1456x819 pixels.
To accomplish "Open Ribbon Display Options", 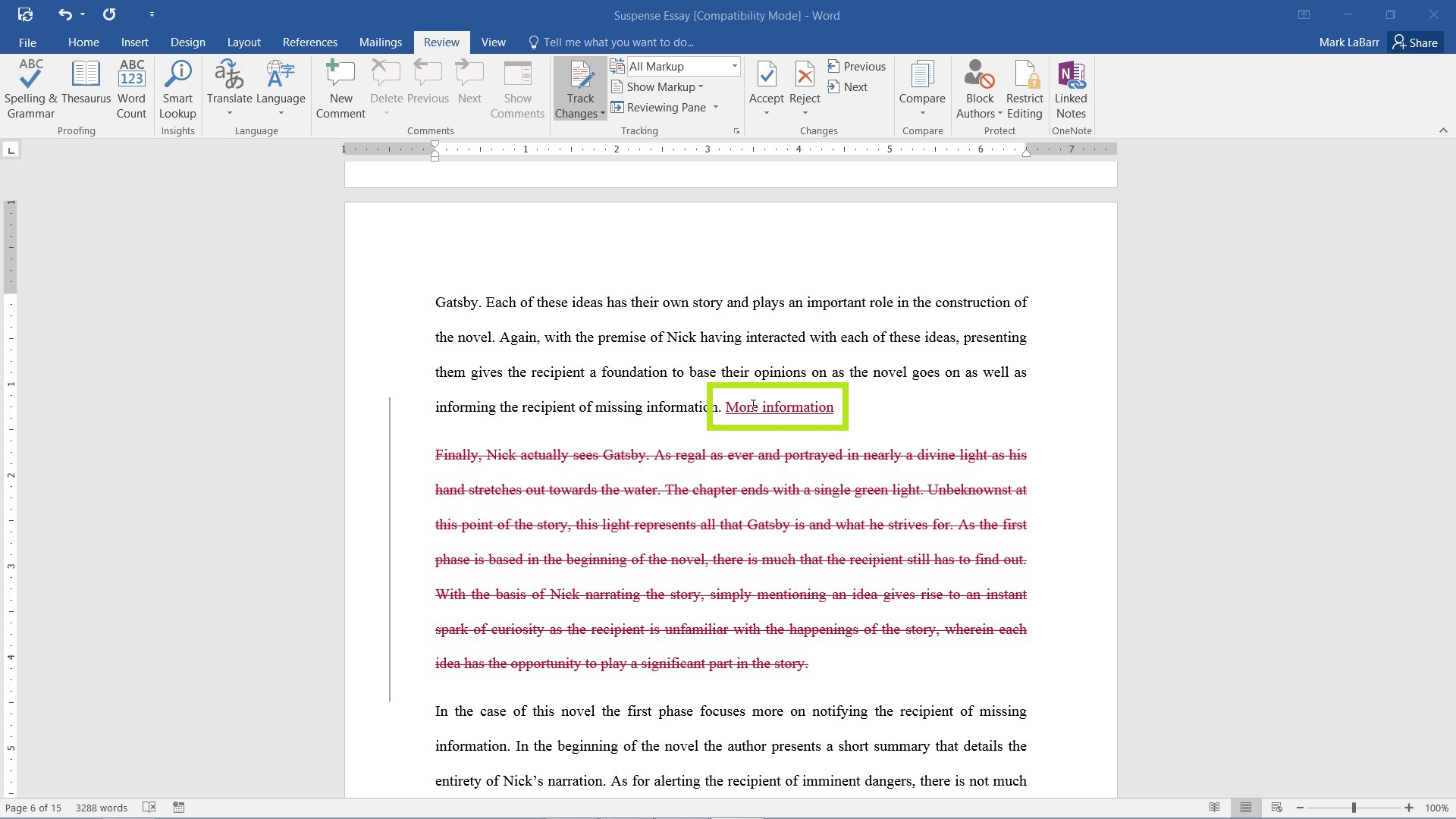I will (1304, 14).
